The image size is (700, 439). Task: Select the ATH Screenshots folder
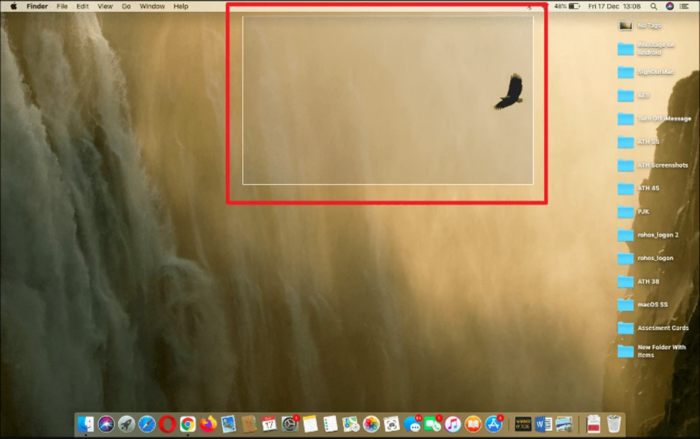point(627,165)
